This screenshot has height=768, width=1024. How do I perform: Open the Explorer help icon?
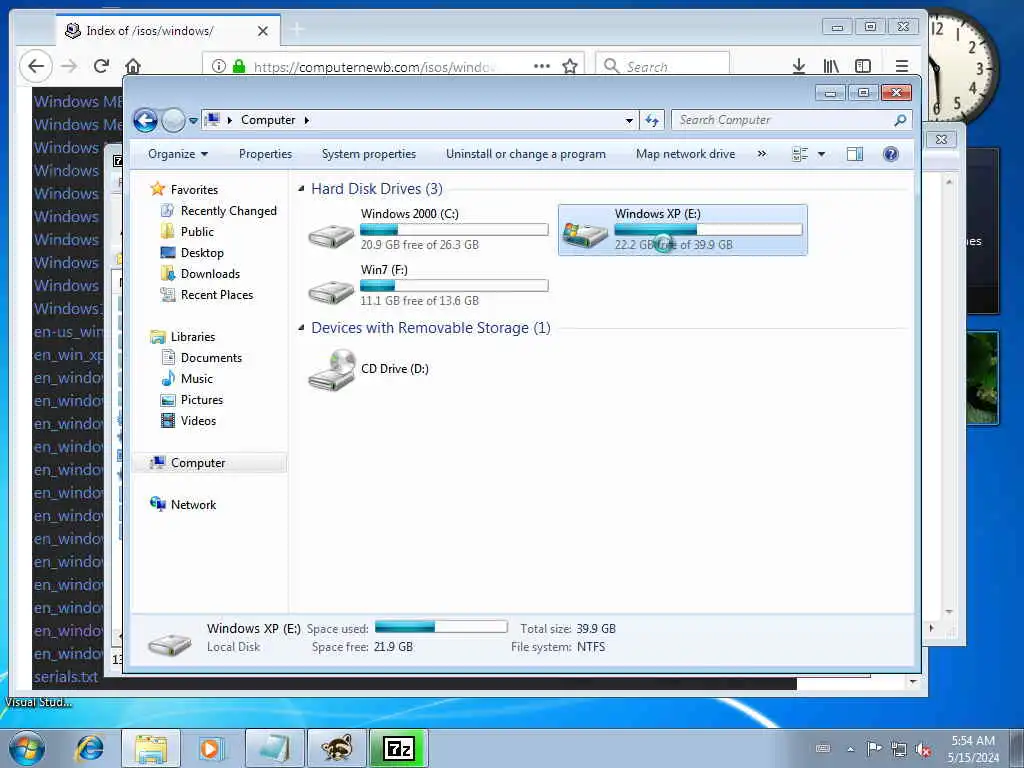pyautogui.click(x=891, y=154)
